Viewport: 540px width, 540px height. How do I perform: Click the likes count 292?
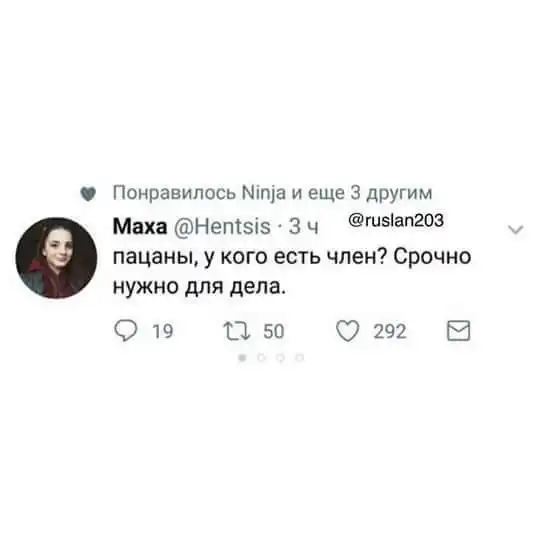pyautogui.click(x=390, y=331)
